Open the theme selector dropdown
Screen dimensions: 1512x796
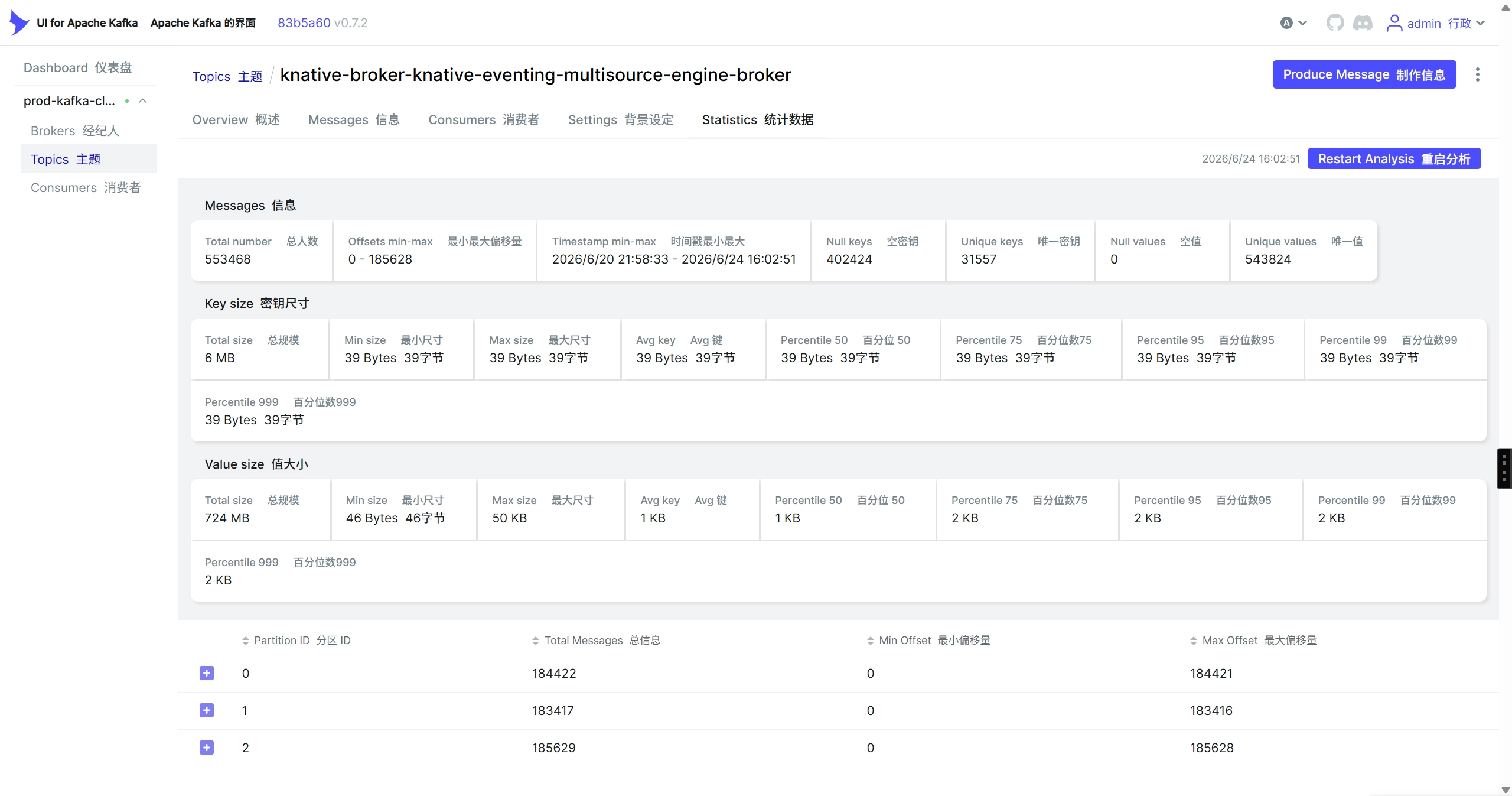tap(1293, 23)
